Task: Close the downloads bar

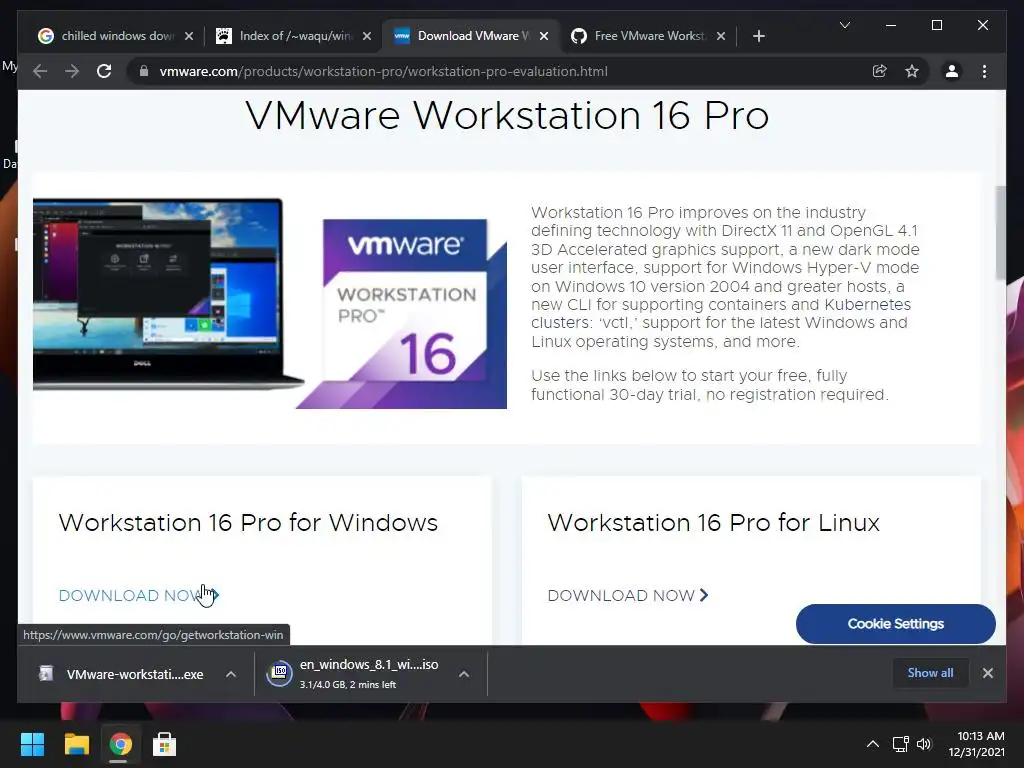Action: pyautogui.click(x=987, y=673)
